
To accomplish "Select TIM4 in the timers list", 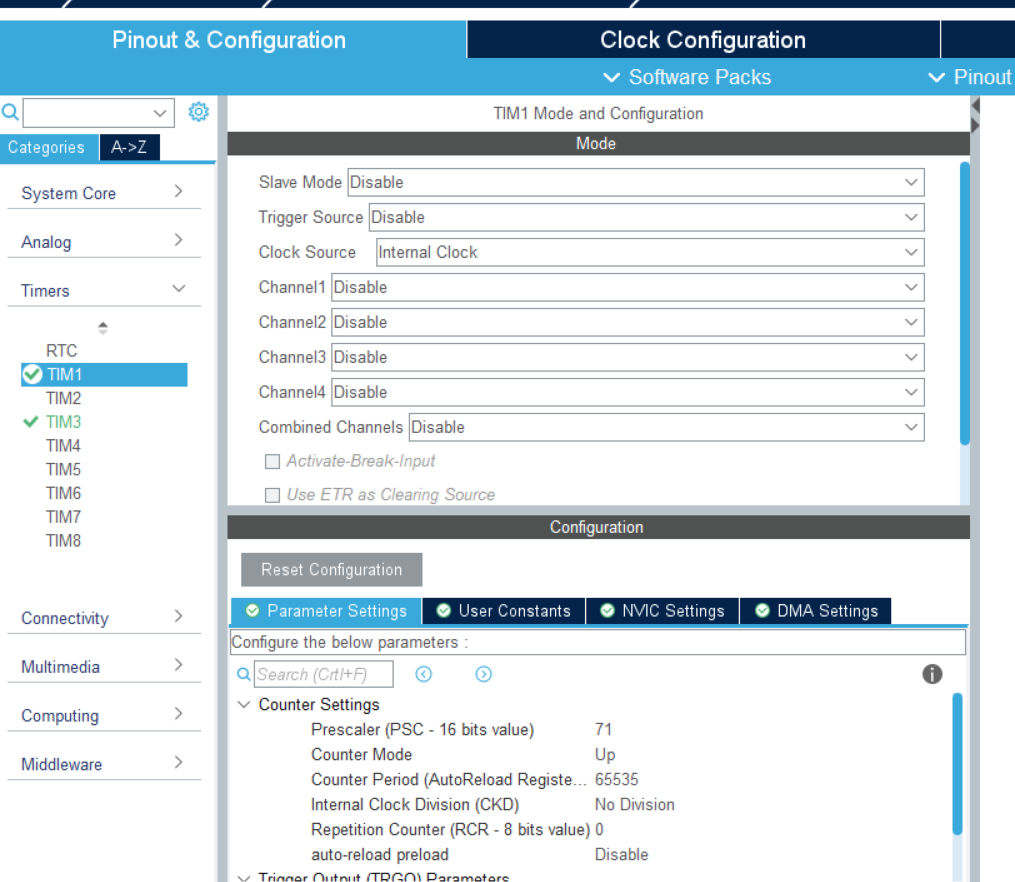I will click(x=63, y=446).
